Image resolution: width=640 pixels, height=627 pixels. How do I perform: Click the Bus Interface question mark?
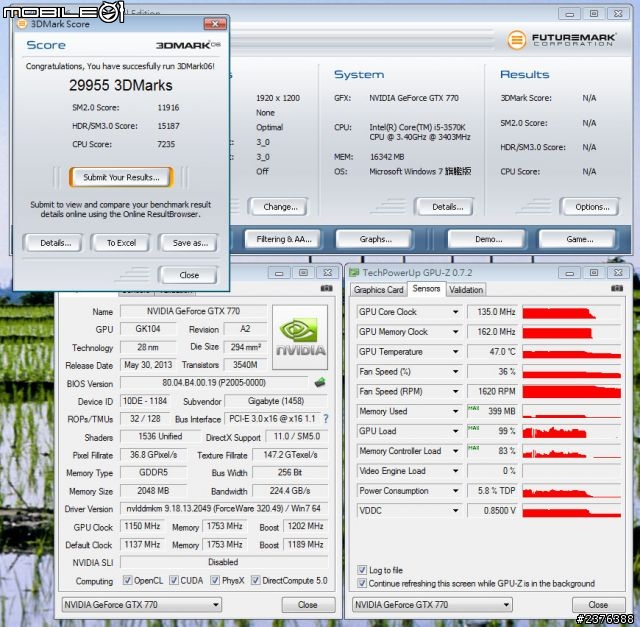click(x=326, y=418)
